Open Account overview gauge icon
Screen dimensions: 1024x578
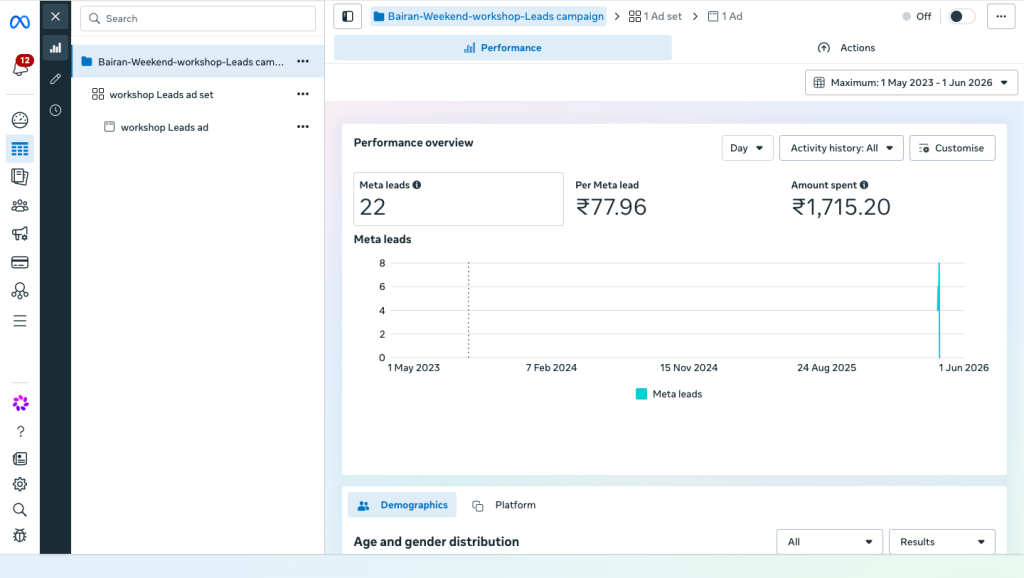coord(20,120)
